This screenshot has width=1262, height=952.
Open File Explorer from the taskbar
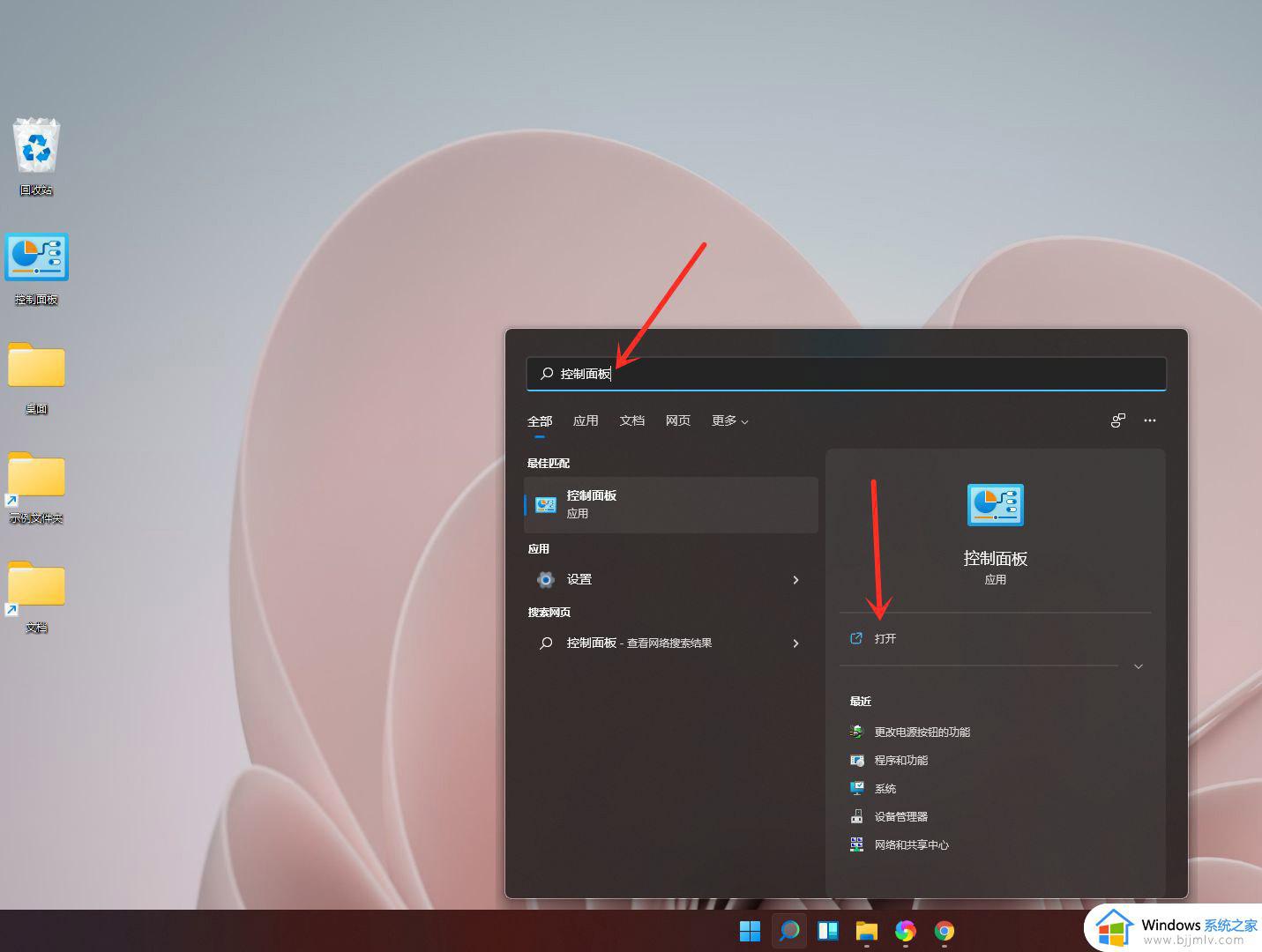pos(867,931)
